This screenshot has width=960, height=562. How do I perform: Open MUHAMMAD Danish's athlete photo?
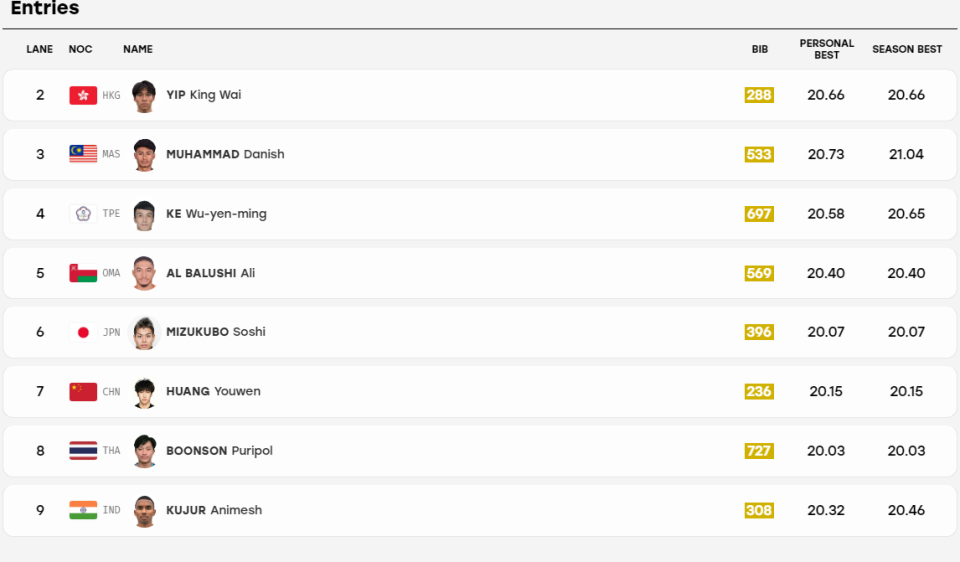click(x=144, y=155)
